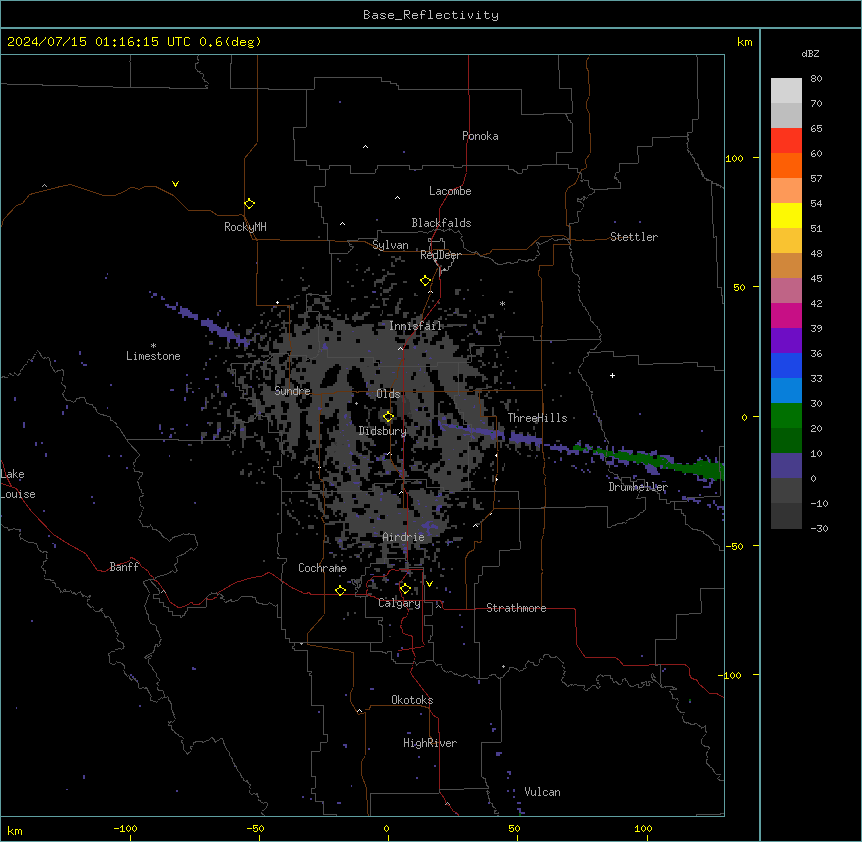Click the Limestone label
Screen dimensions: 862x842
pos(153,356)
